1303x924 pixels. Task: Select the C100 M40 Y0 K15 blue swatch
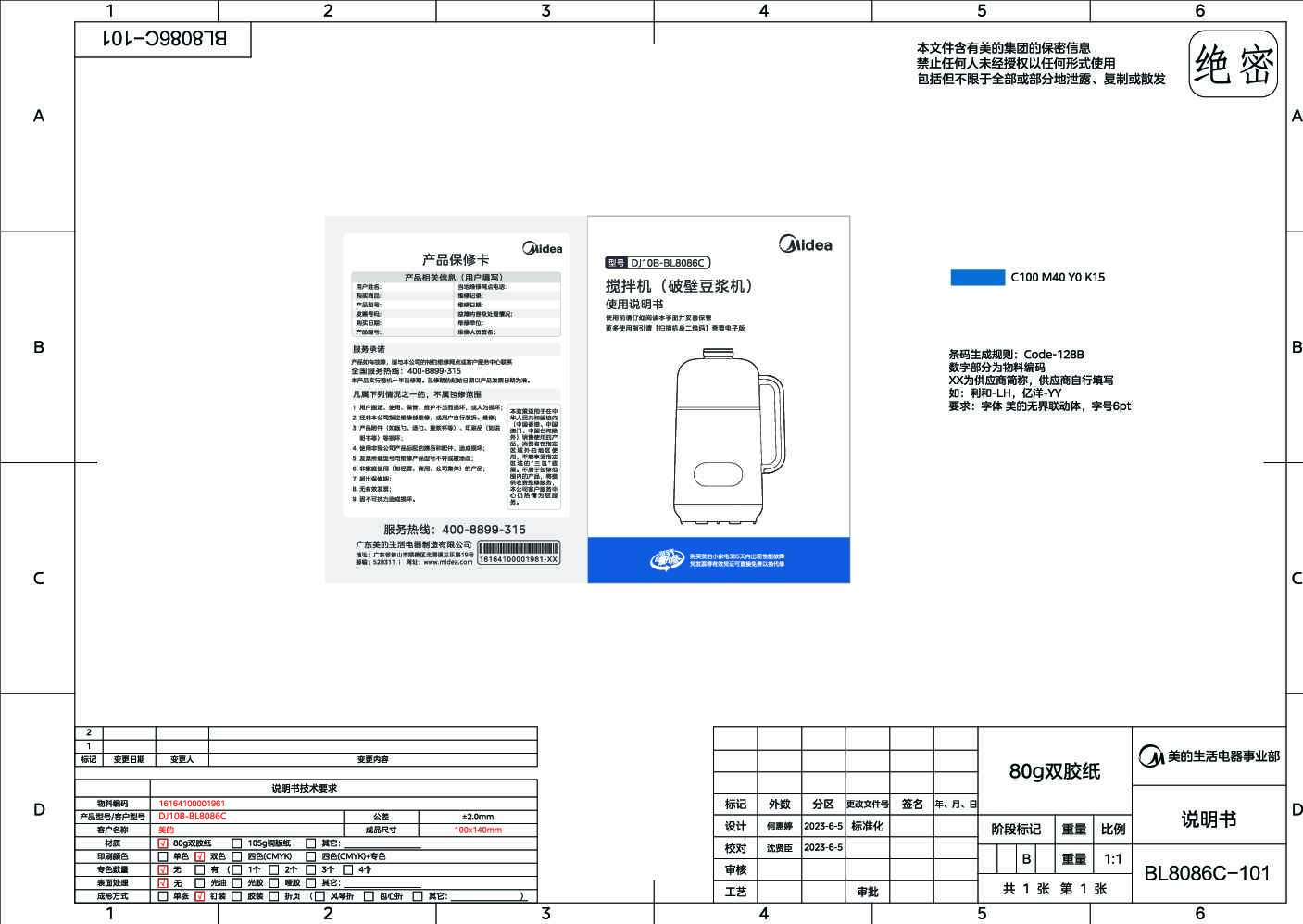[977, 278]
